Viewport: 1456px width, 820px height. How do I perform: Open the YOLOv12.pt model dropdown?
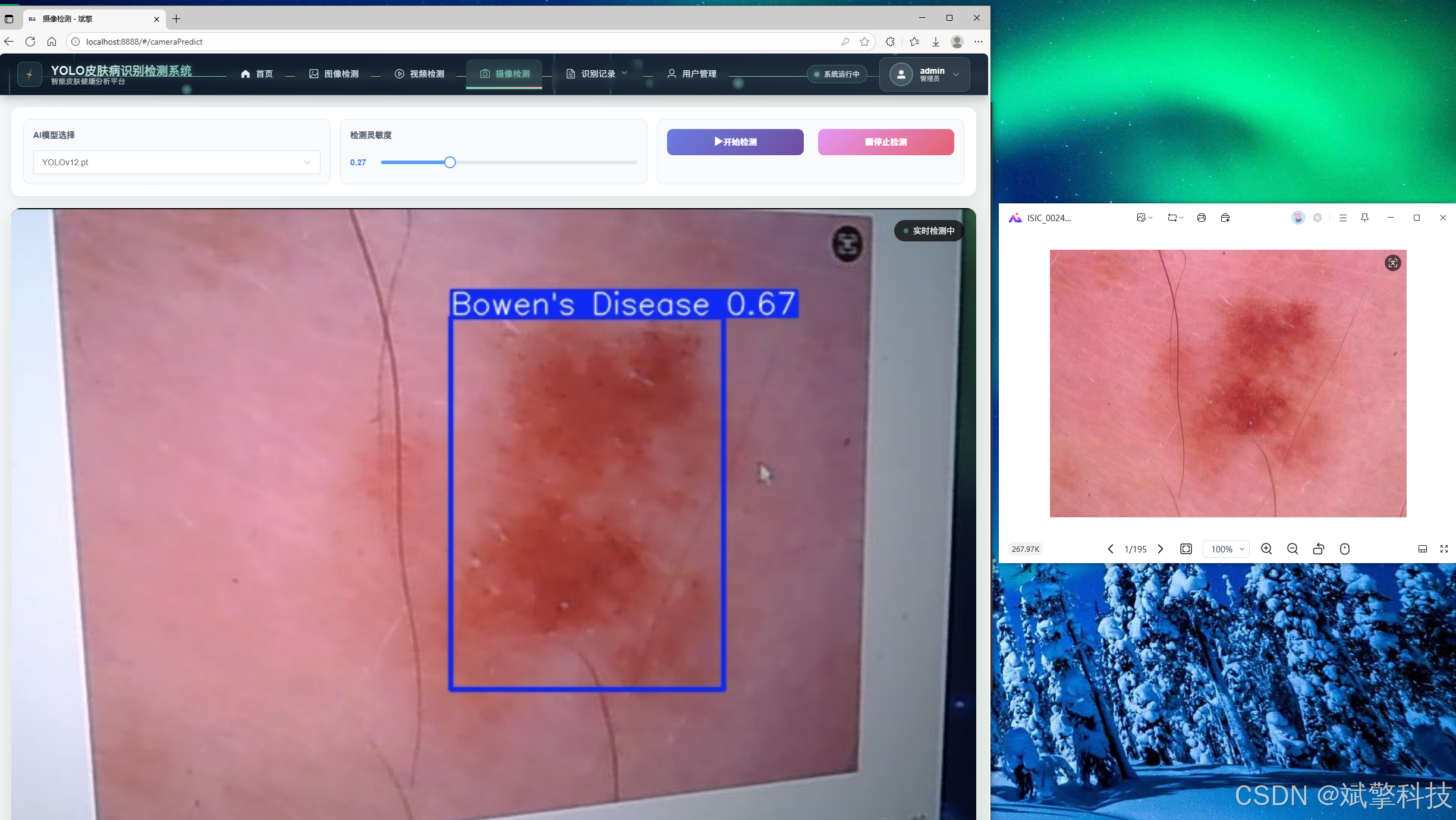coord(177,162)
